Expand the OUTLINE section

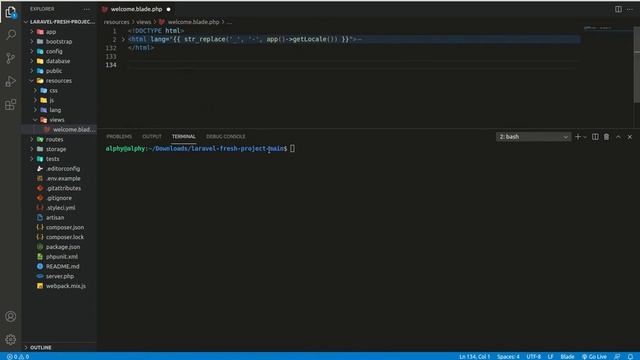click(40, 347)
